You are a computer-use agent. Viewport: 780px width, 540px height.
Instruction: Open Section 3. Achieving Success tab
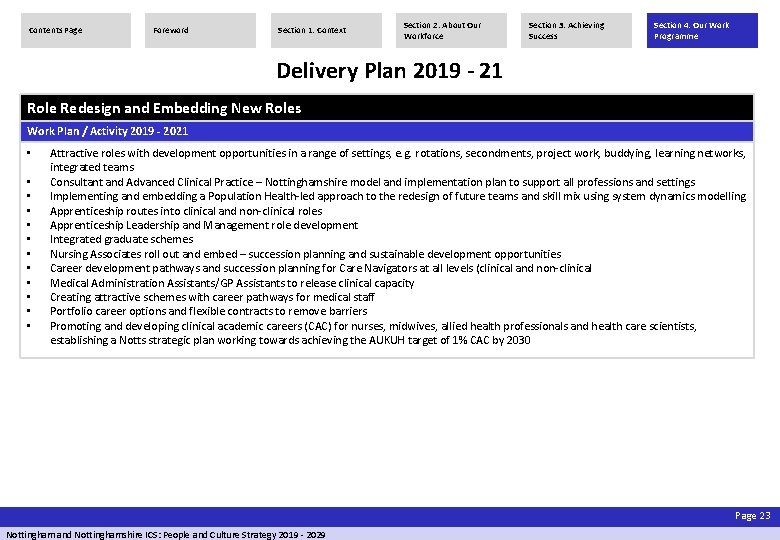point(576,30)
